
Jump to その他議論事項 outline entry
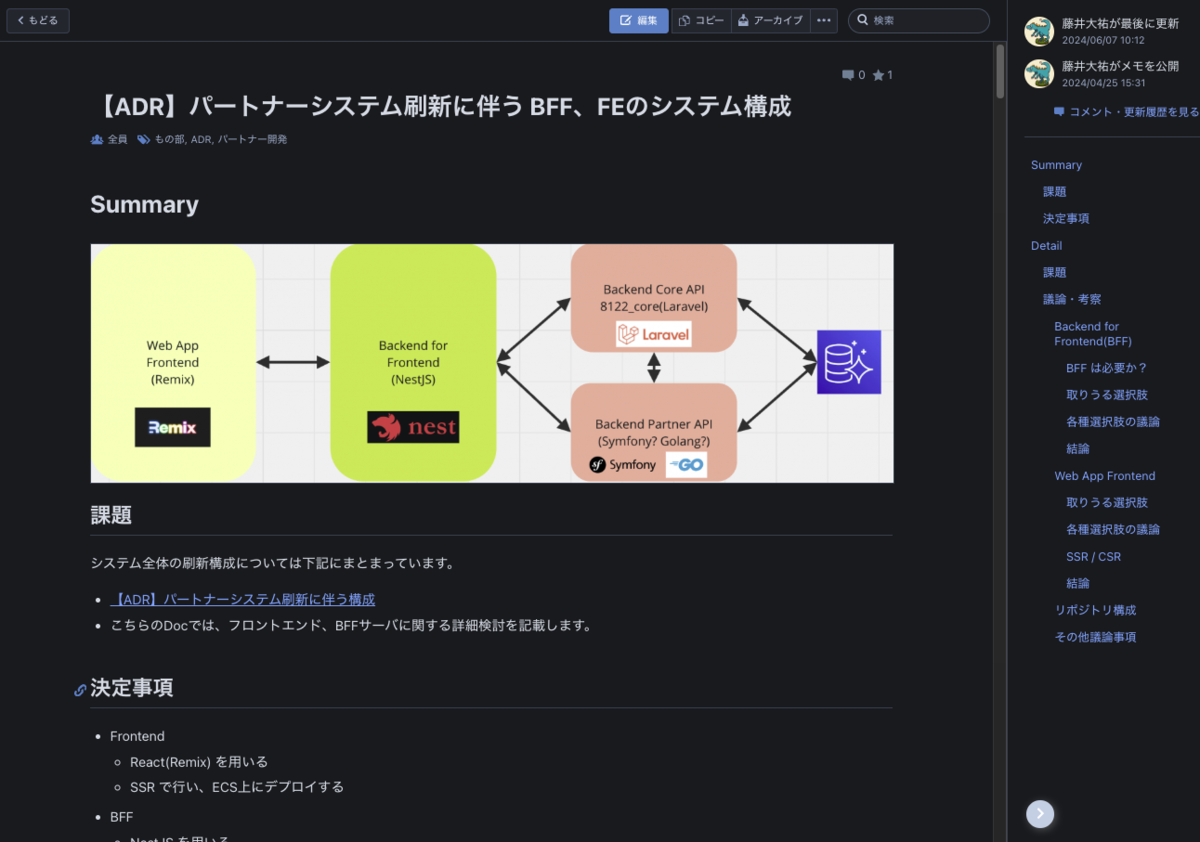[1095, 637]
